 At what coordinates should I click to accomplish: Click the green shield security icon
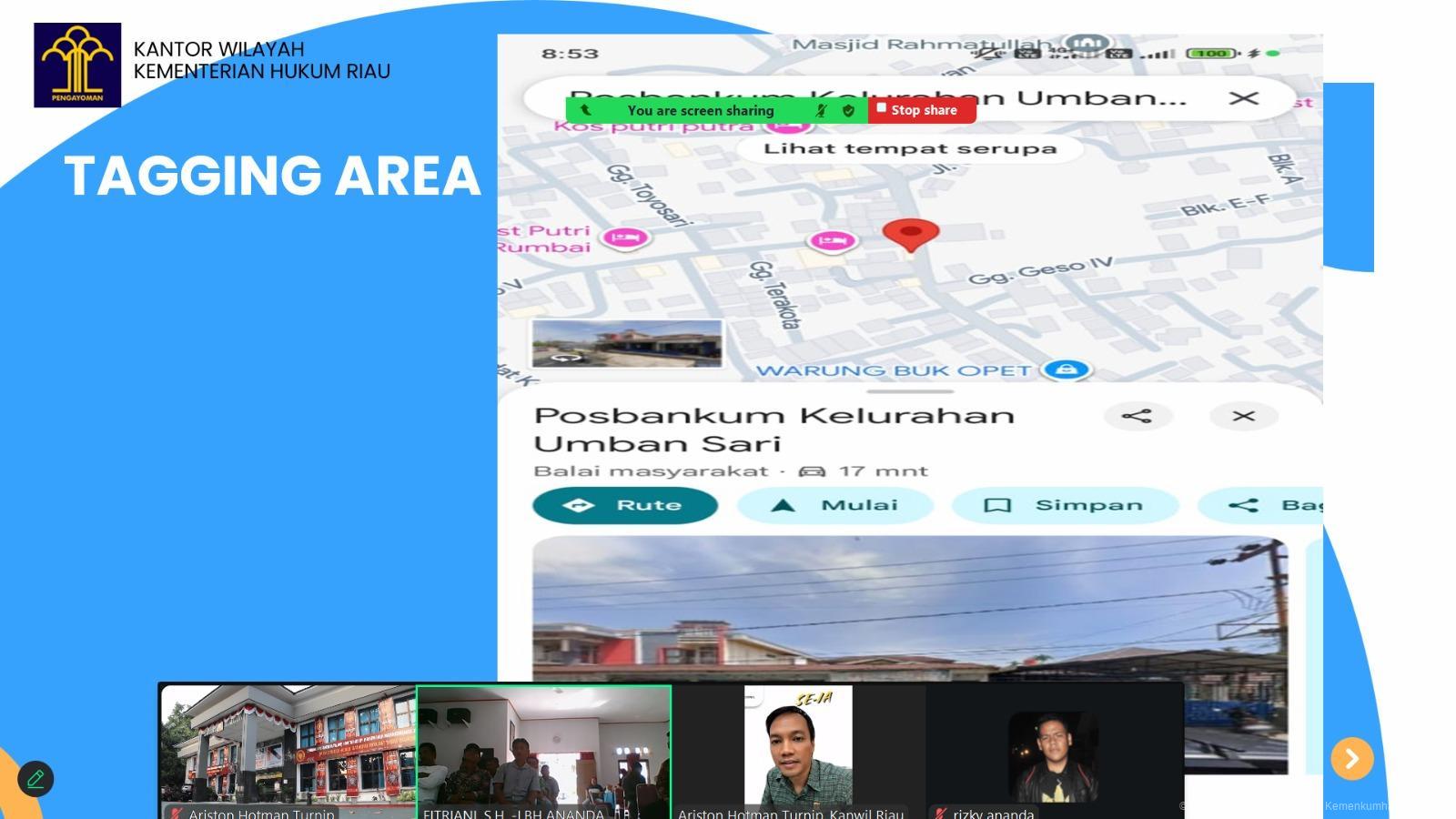848,110
